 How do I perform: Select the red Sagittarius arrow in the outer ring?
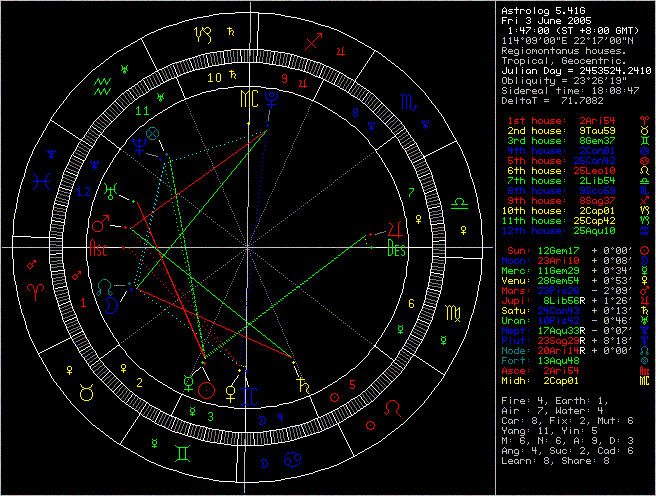point(316,43)
